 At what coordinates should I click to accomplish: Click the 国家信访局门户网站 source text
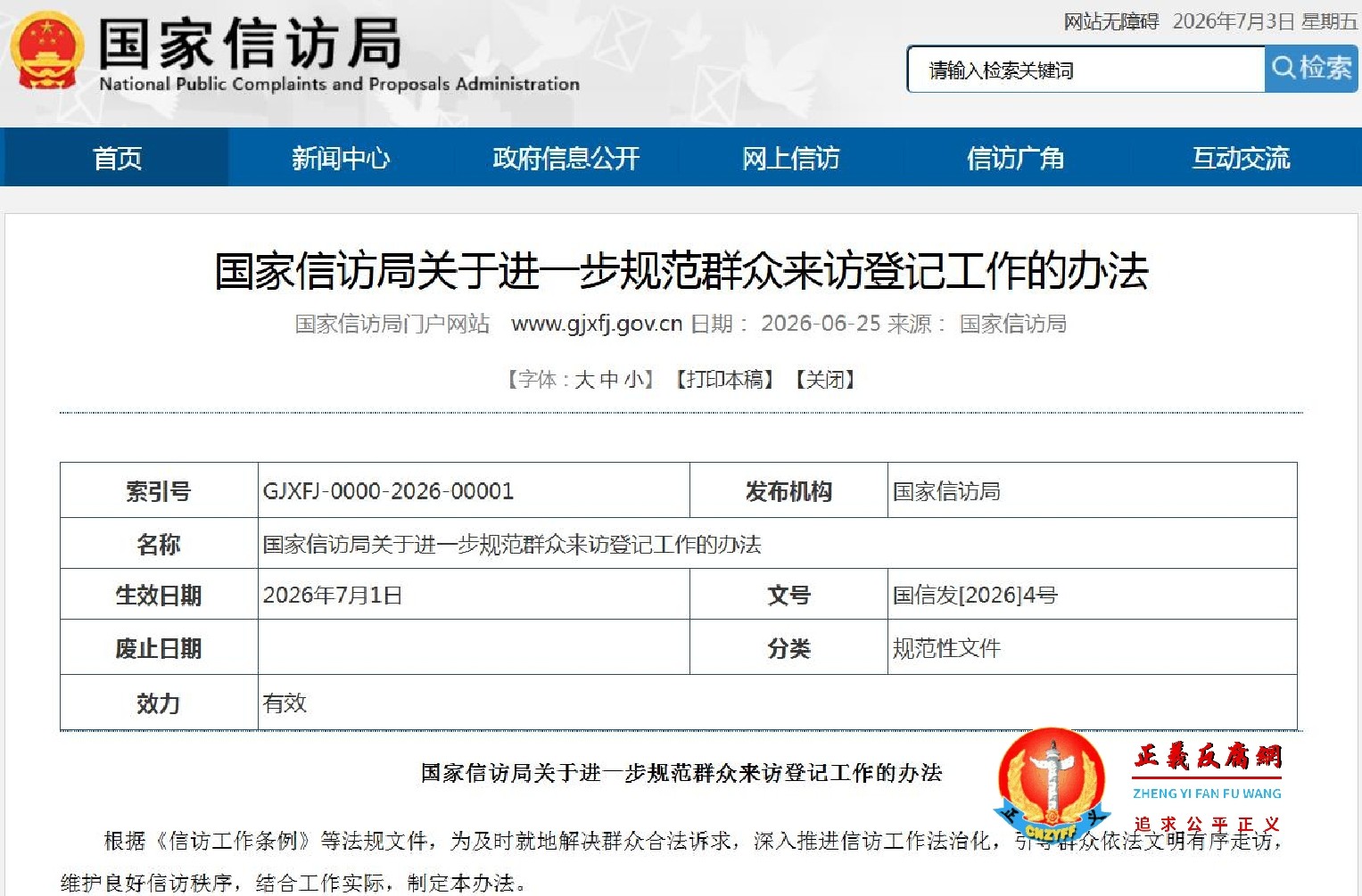[392, 324]
